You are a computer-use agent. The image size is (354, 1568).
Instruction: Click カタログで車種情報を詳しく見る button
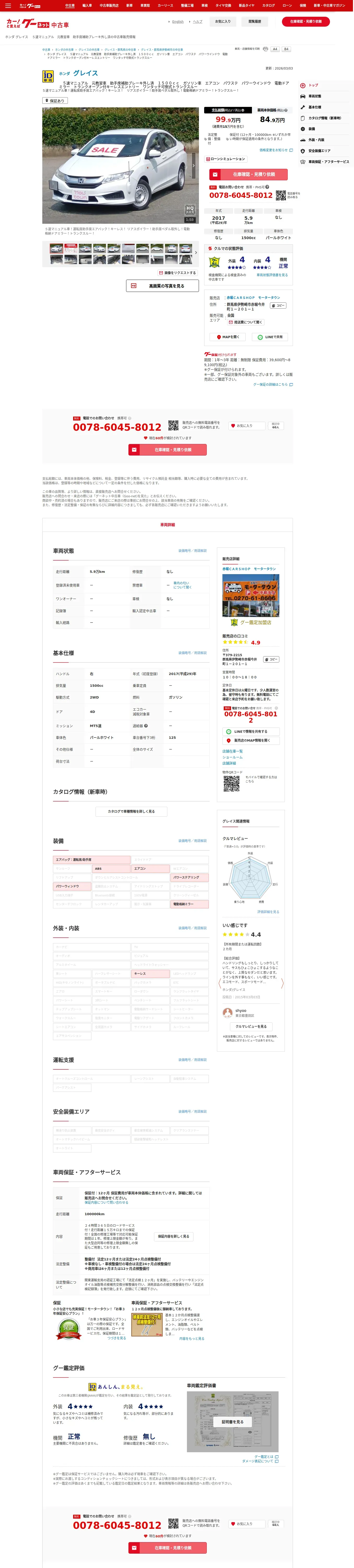[x=131, y=811]
